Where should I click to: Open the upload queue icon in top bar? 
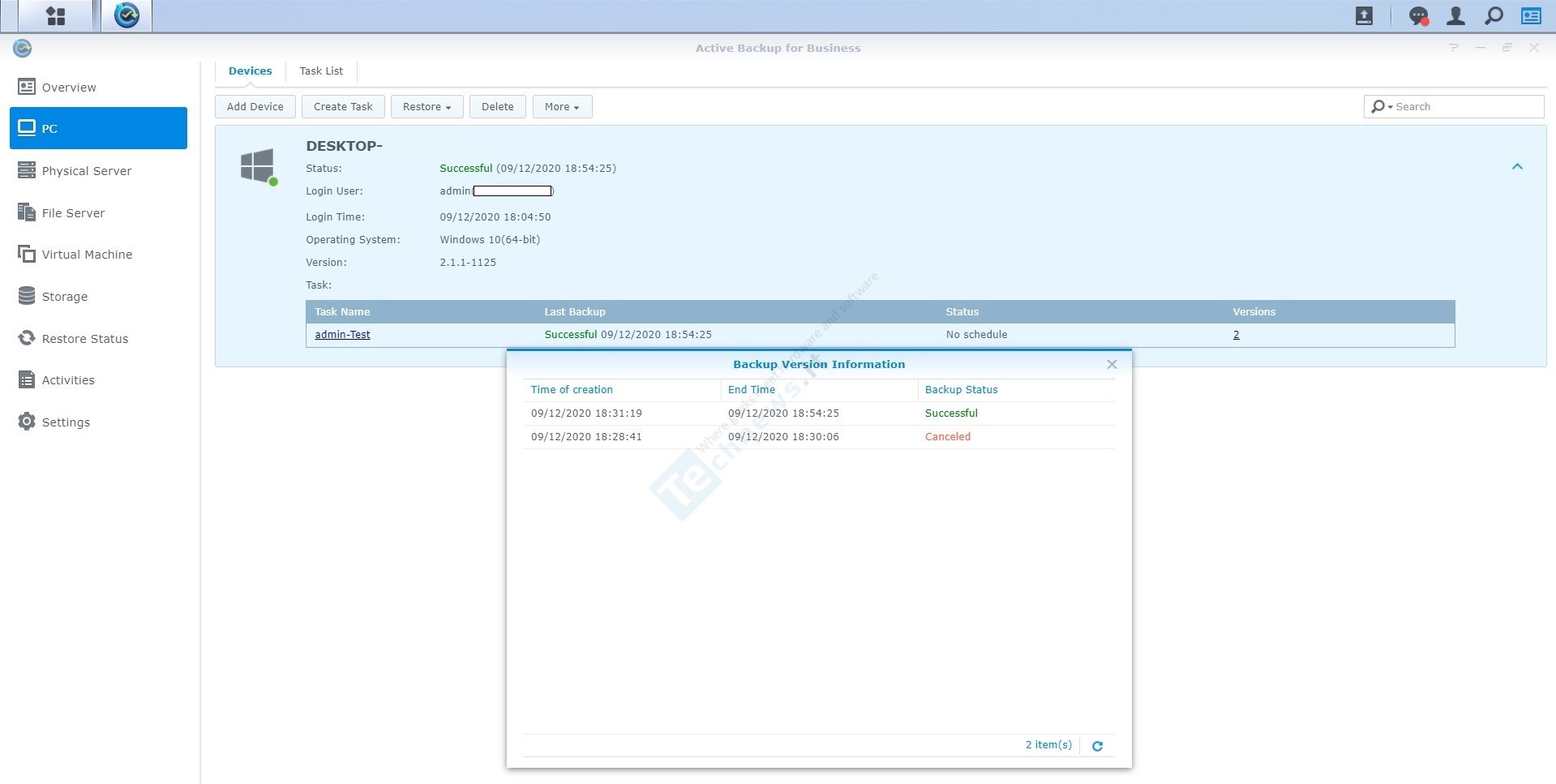(1364, 15)
